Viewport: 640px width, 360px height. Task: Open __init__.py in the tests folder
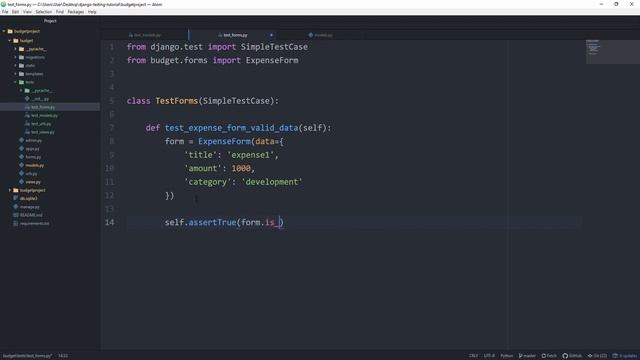40,99
